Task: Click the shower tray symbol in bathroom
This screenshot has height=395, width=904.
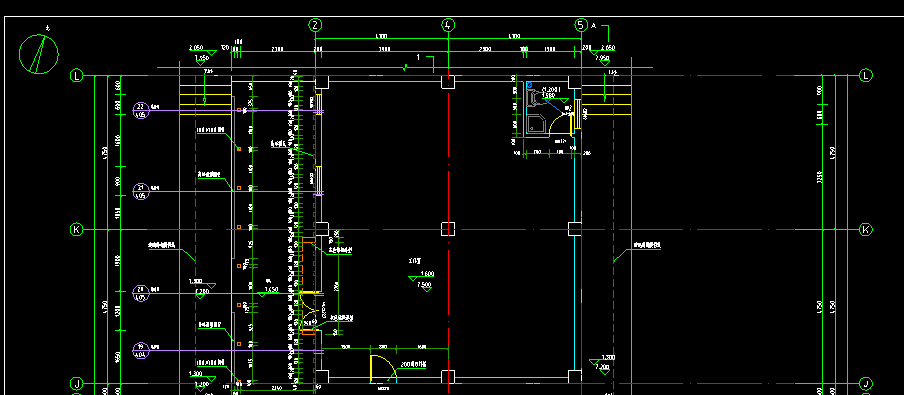Action: [x=537, y=124]
